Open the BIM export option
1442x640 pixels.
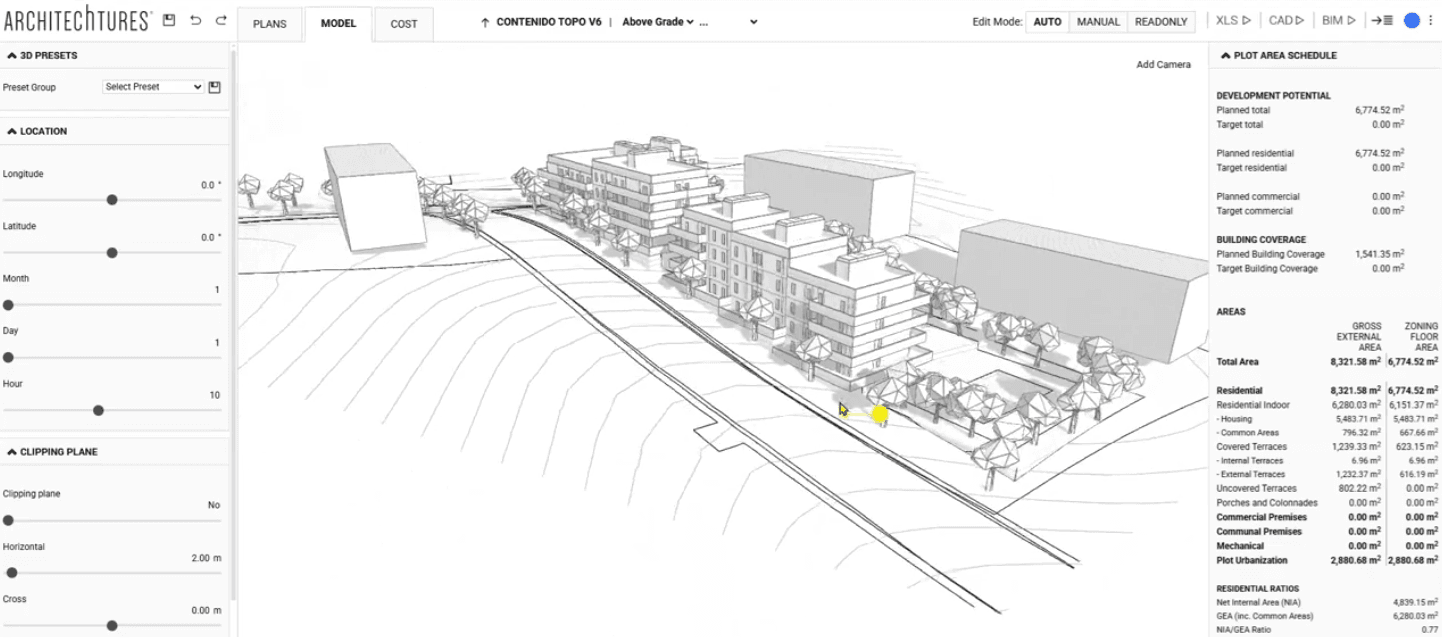tap(1338, 19)
